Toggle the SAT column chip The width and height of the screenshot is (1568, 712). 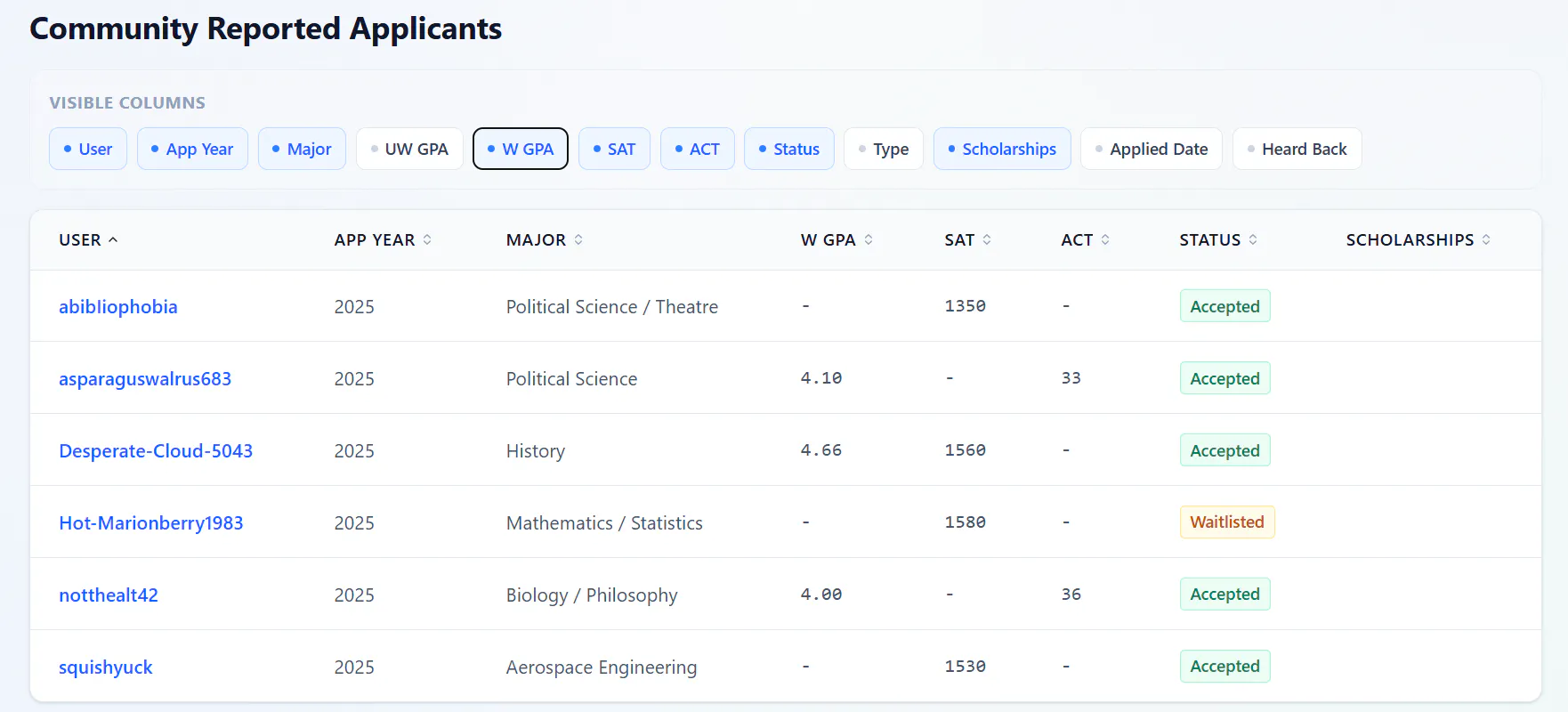[x=614, y=149]
